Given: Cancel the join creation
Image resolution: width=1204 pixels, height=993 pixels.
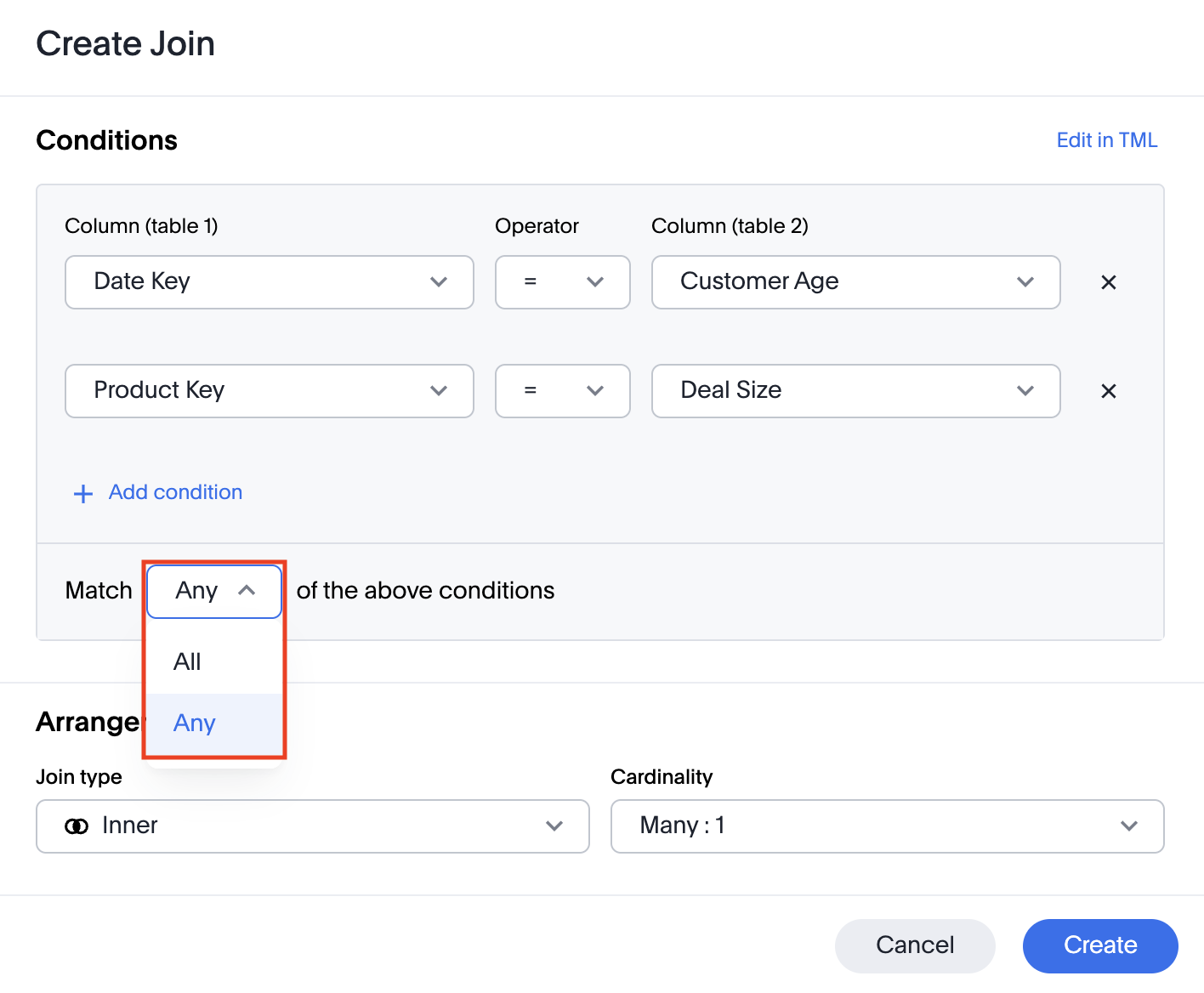Looking at the screenshot, I should [915, 945].
